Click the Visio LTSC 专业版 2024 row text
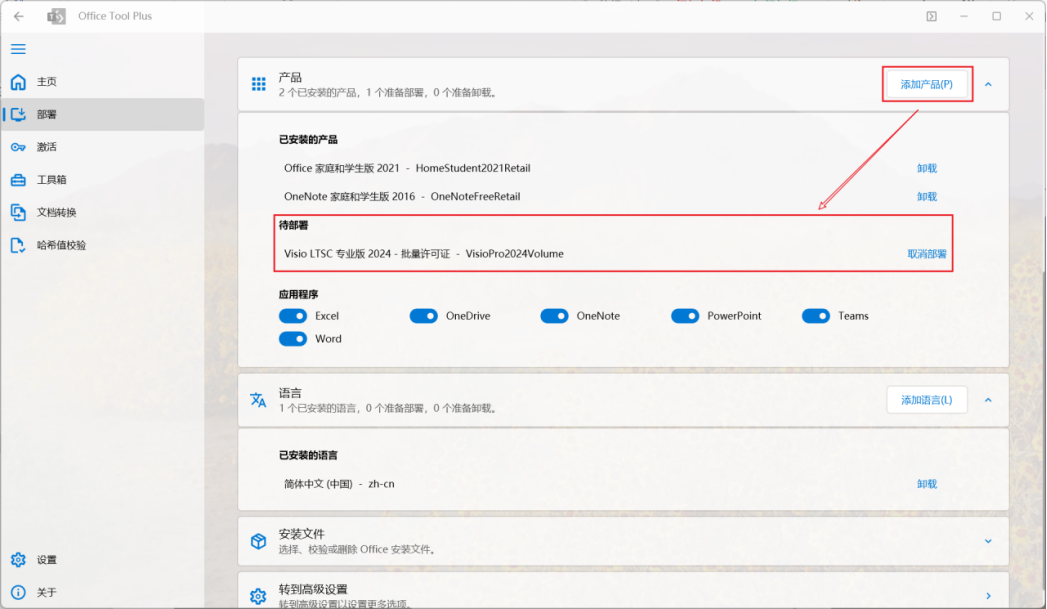This screenshot has height=609, width=1047. [x=423, y=254]
